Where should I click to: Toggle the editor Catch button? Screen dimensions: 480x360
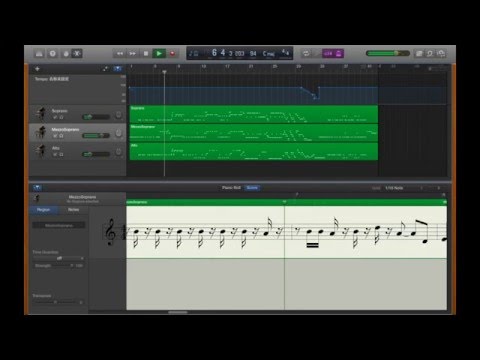37,188
